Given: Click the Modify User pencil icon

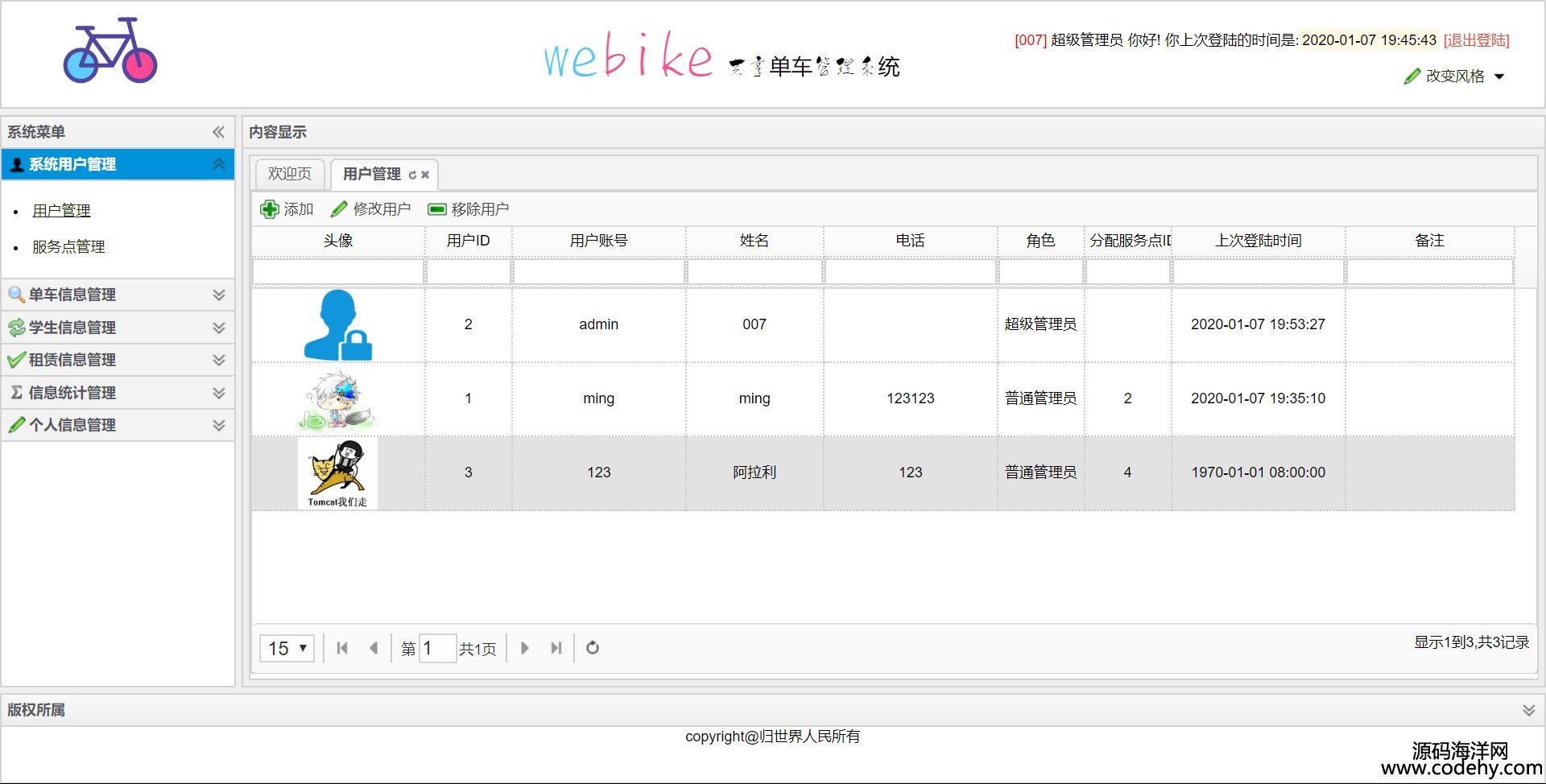Looking at the screenshot, I should pyautogui.click(x=339, y=209).
